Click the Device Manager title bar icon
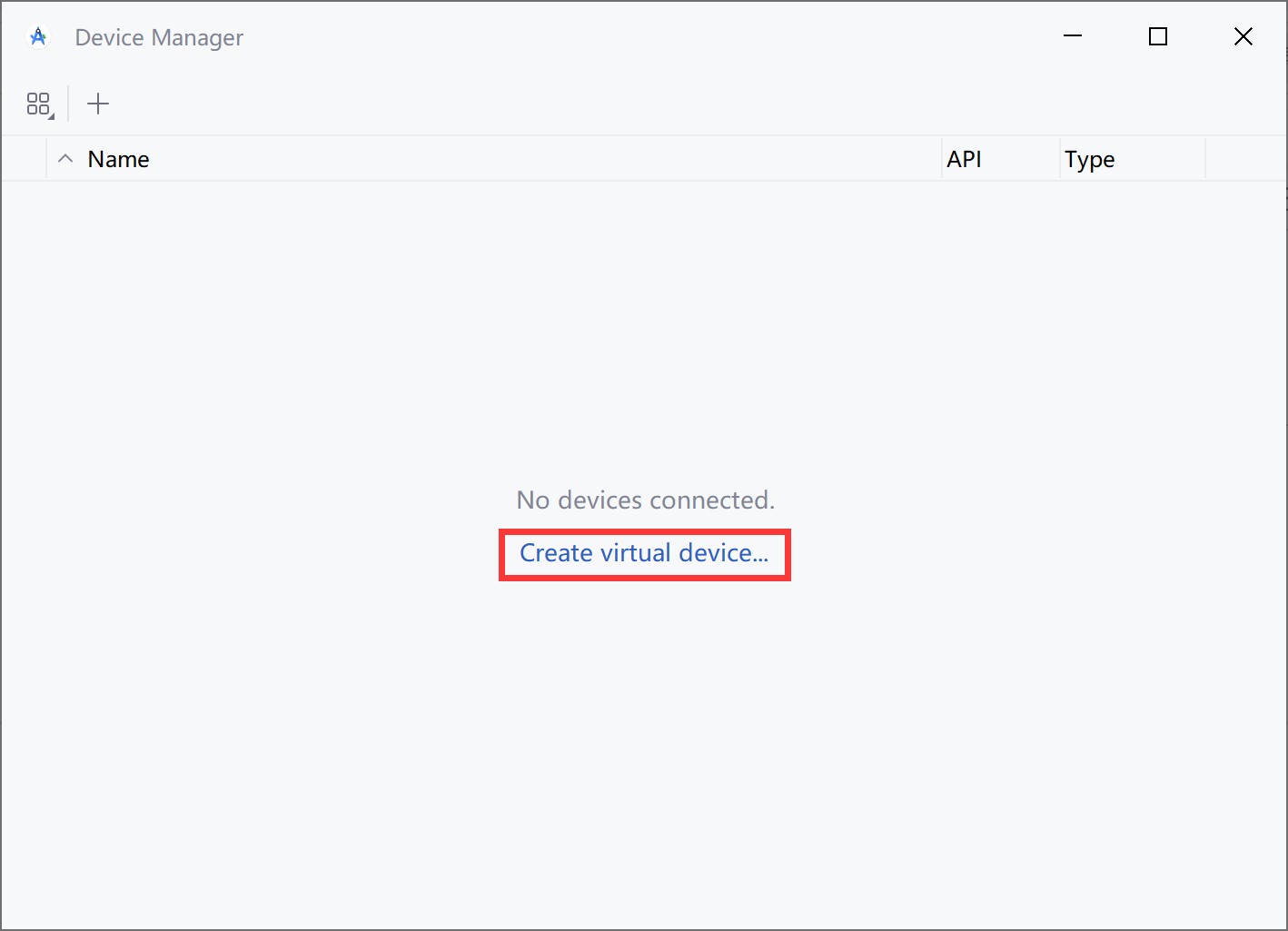Viewport: 1288px width, 931px height. pyautogui.click(x=37, y=36)
